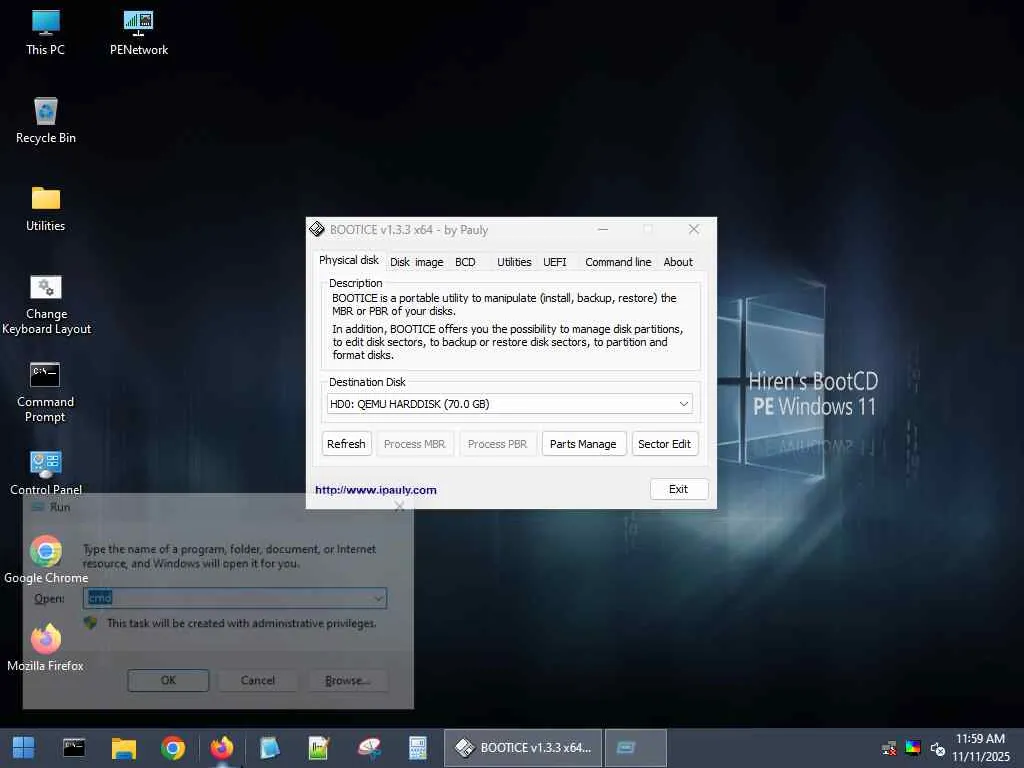Viewport: 1024px width, 768px height.
Task: Click the Process MBR button
Action: [415, 443]
